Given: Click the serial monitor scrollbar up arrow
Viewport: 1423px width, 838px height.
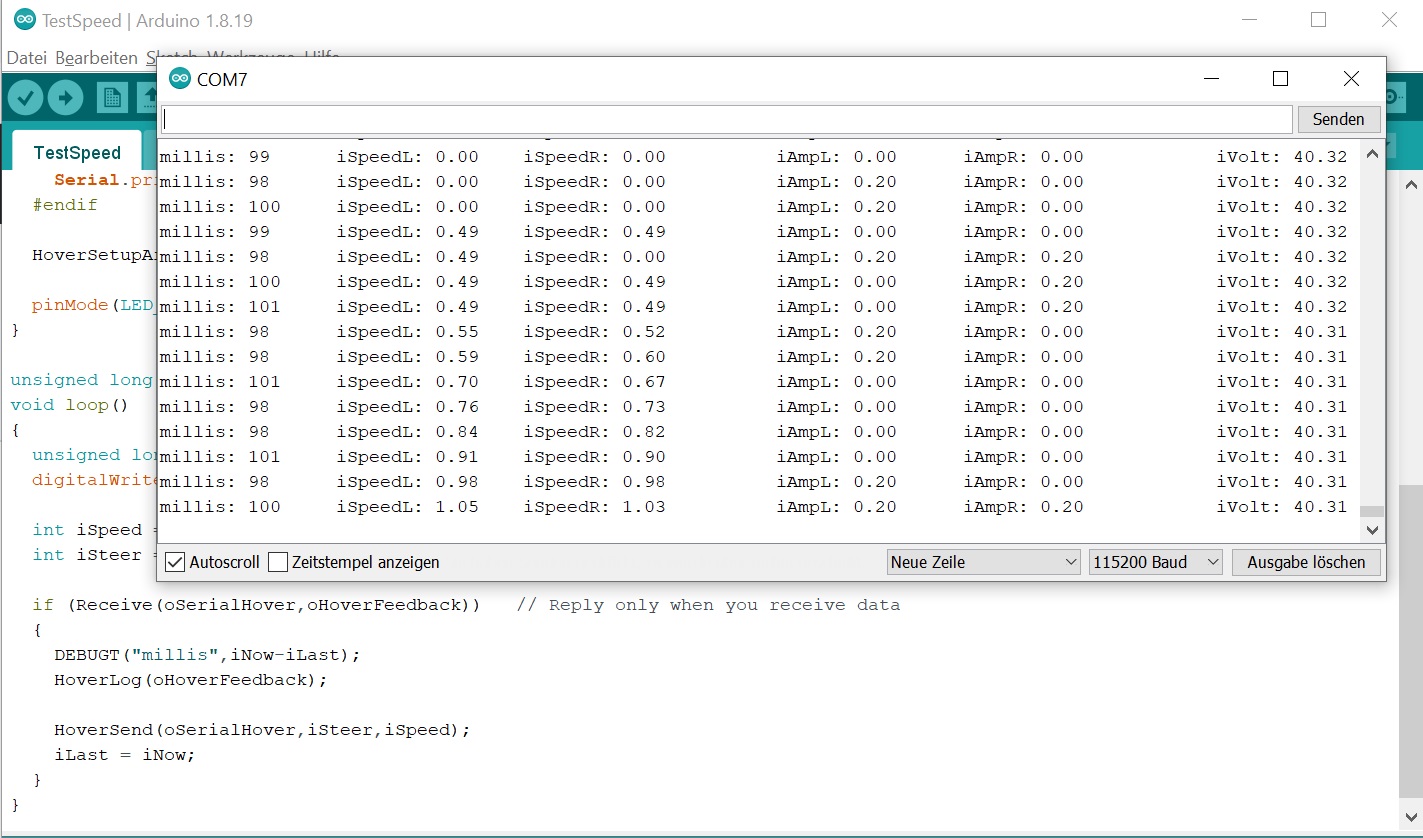Looking at the screenshot, I should 1372,153.
